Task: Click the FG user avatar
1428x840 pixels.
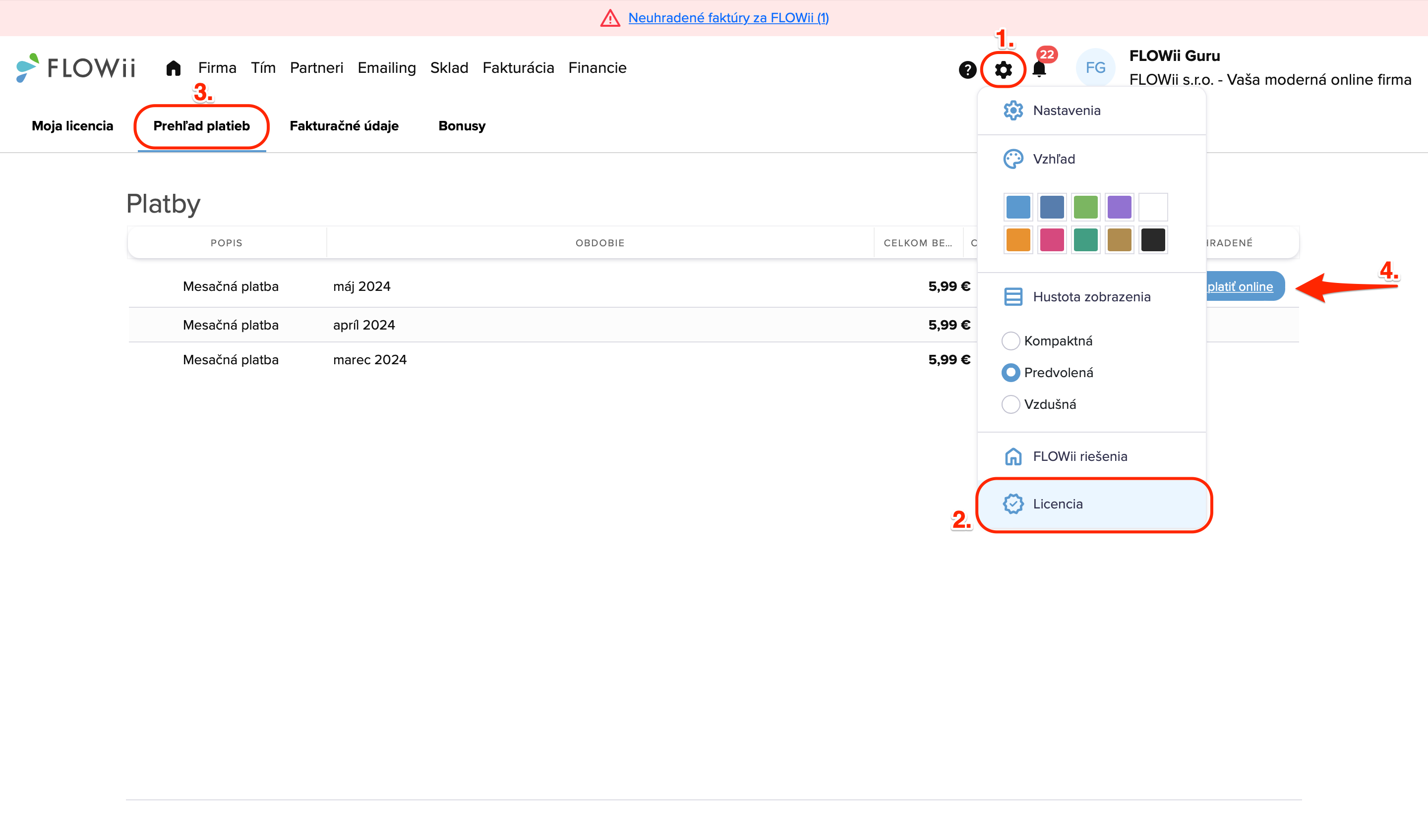Action: click(x=1095, y=68)
